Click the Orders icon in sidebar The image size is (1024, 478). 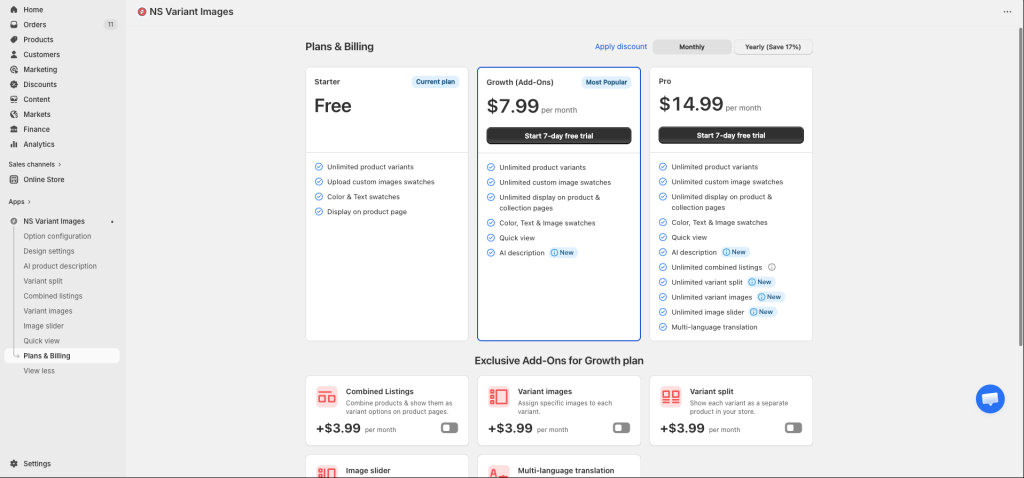point(14,24)
